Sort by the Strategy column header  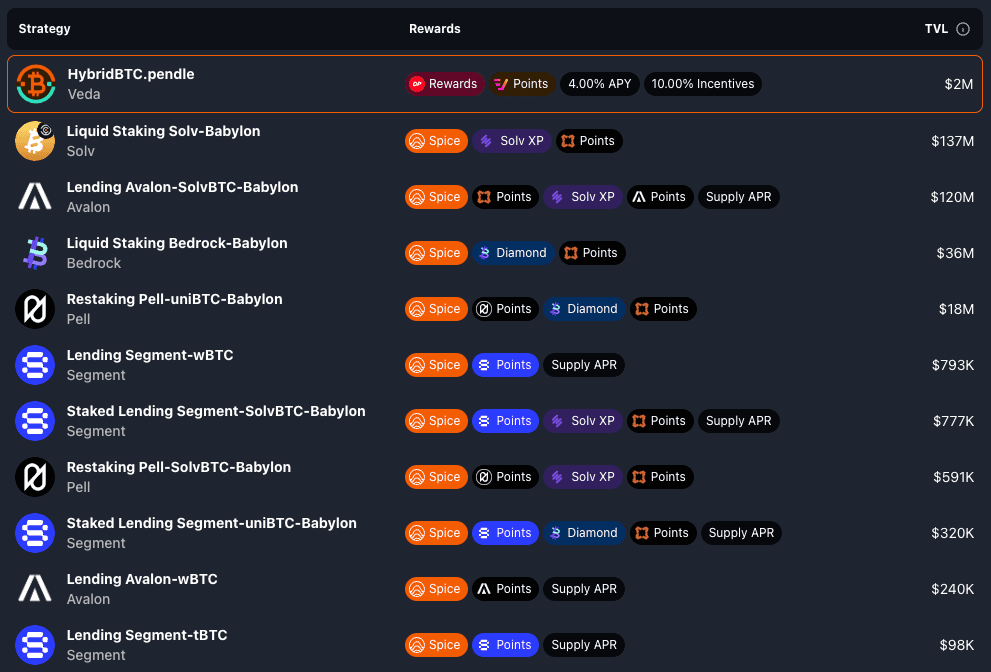(44, 29)
